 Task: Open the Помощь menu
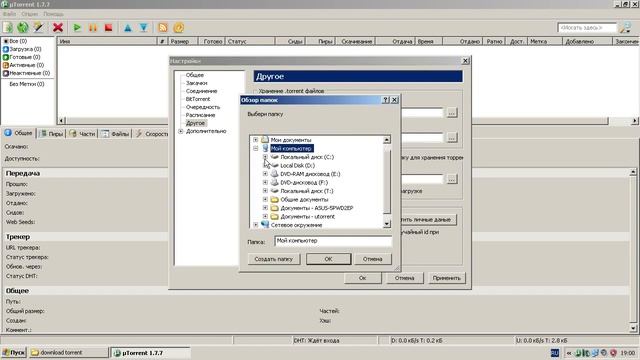pyautogui.click(x=53, y=14)
